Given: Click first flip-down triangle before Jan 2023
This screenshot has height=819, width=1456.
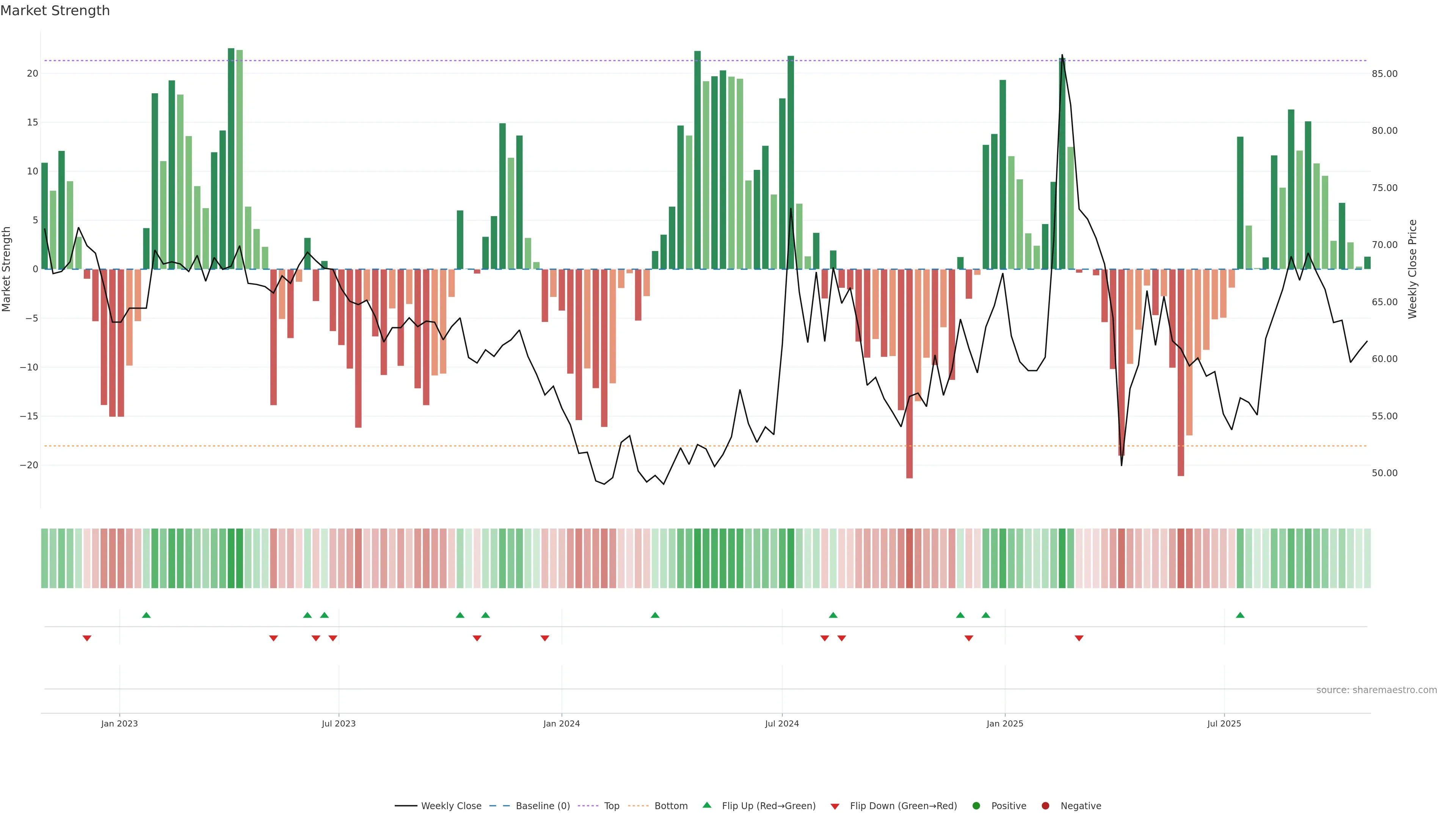Looking at the screenshot, I should point(87,638).
